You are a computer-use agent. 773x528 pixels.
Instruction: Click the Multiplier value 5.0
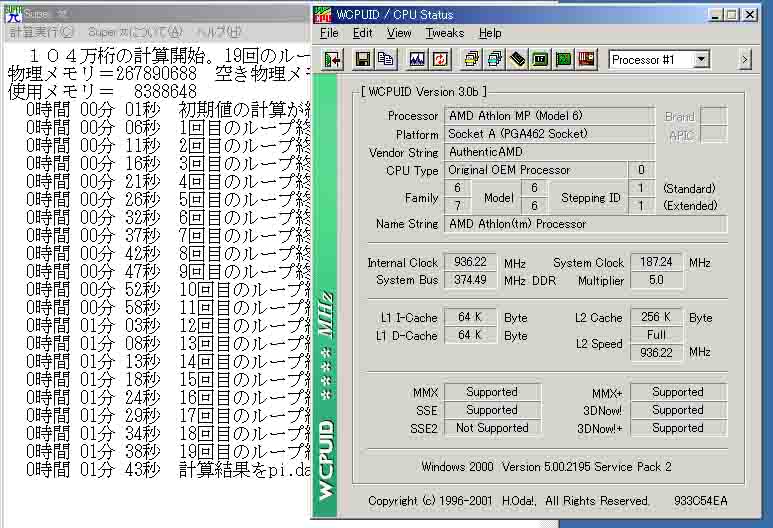pyautogui.click(x=656, y=280)
